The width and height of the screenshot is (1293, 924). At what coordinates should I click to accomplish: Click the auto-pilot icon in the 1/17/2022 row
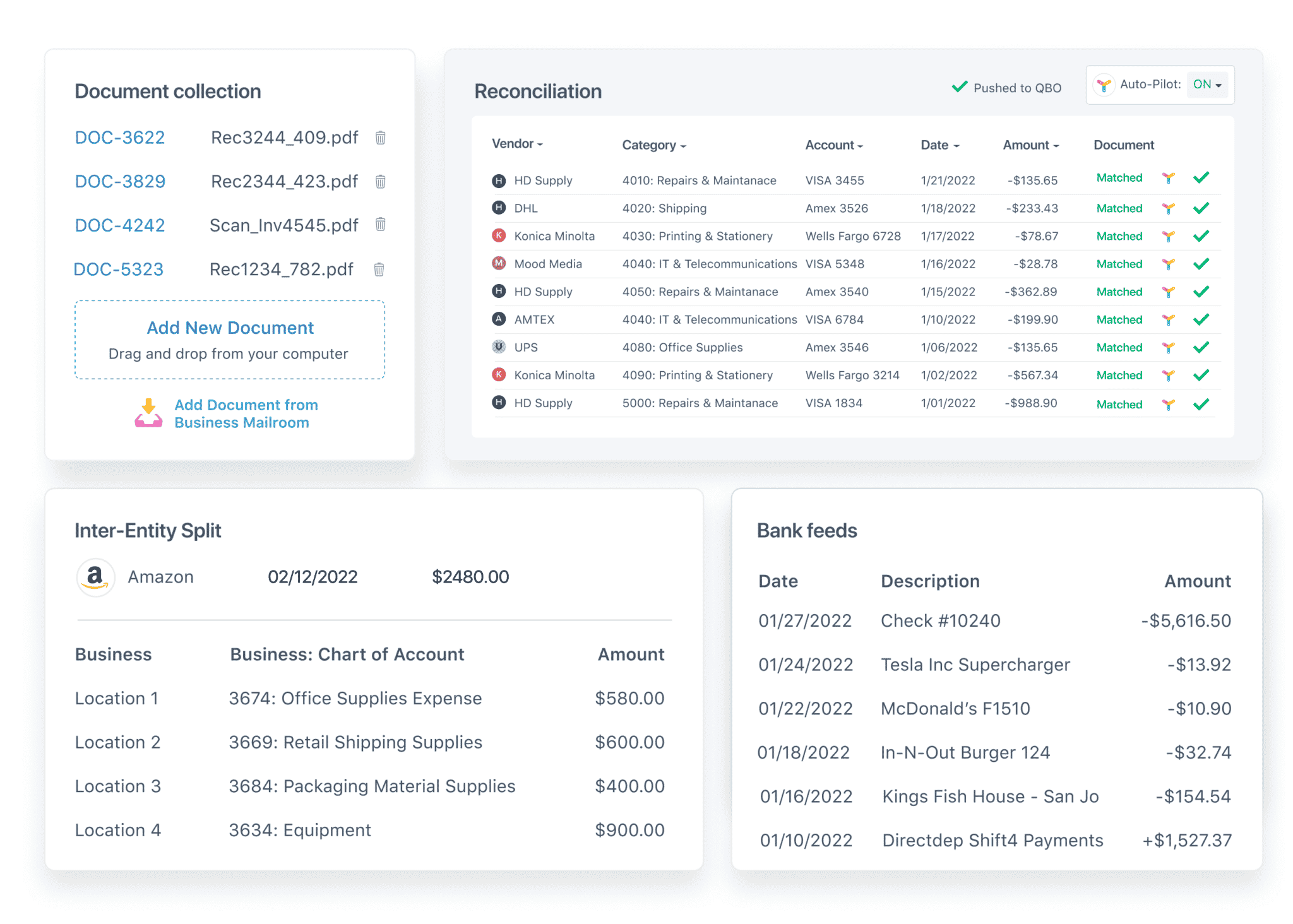pyautogui.click(x=1169, y=237)
